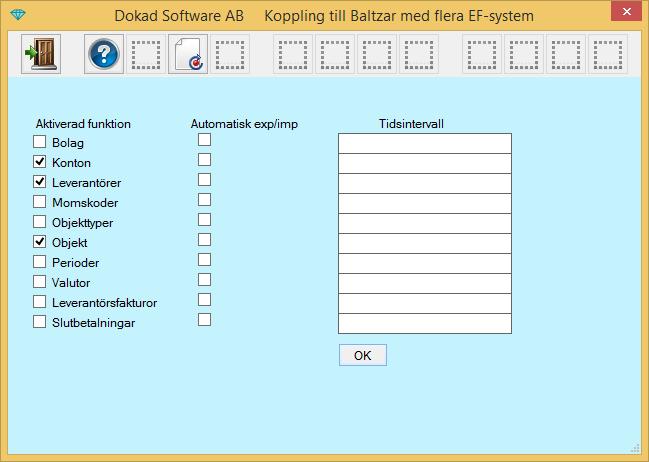Click Tidsintervall field for Objekt row
Viewport: 649px width, 462px height.
(425, 243)
